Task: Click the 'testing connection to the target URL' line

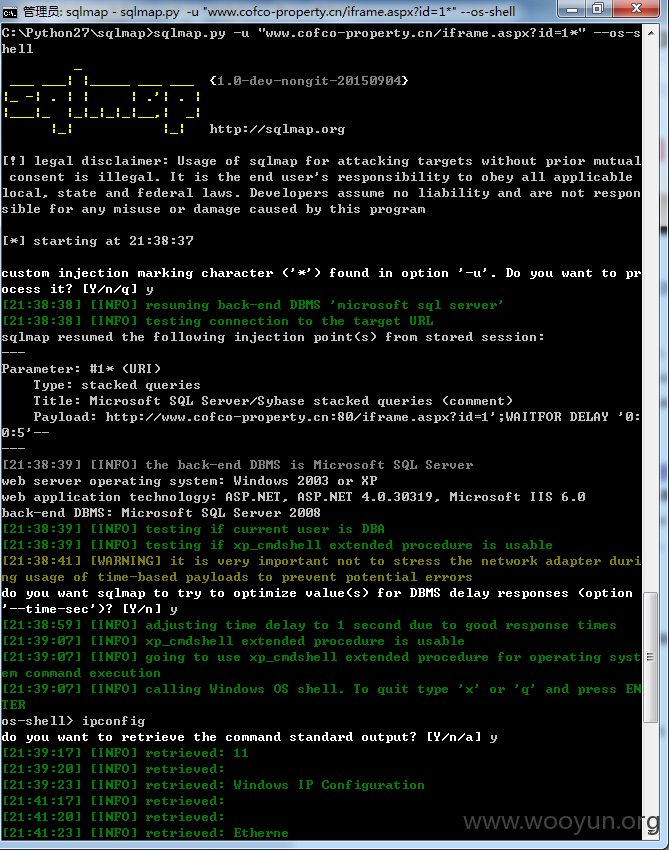Action: (217, 321)
